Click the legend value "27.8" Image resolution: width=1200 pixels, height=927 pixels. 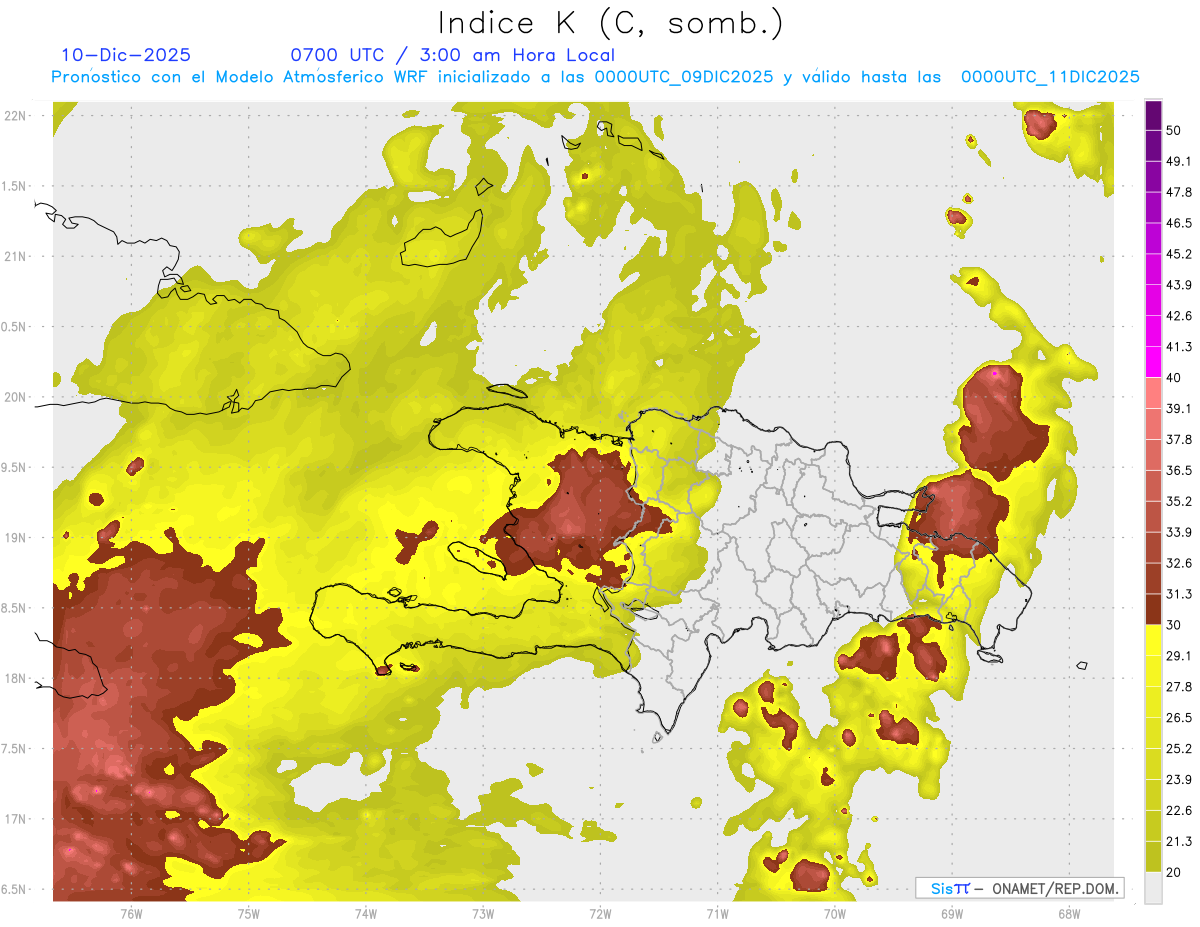[1179, 687]
